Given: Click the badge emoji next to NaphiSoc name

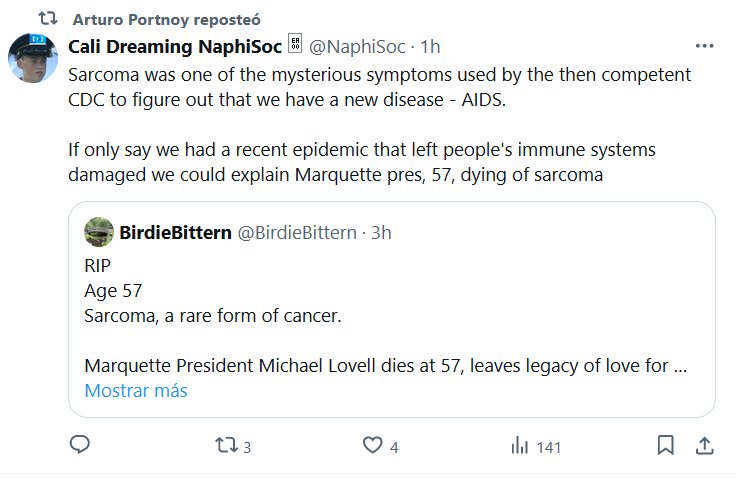Looking at the screenshot, I should coord(295,45).
